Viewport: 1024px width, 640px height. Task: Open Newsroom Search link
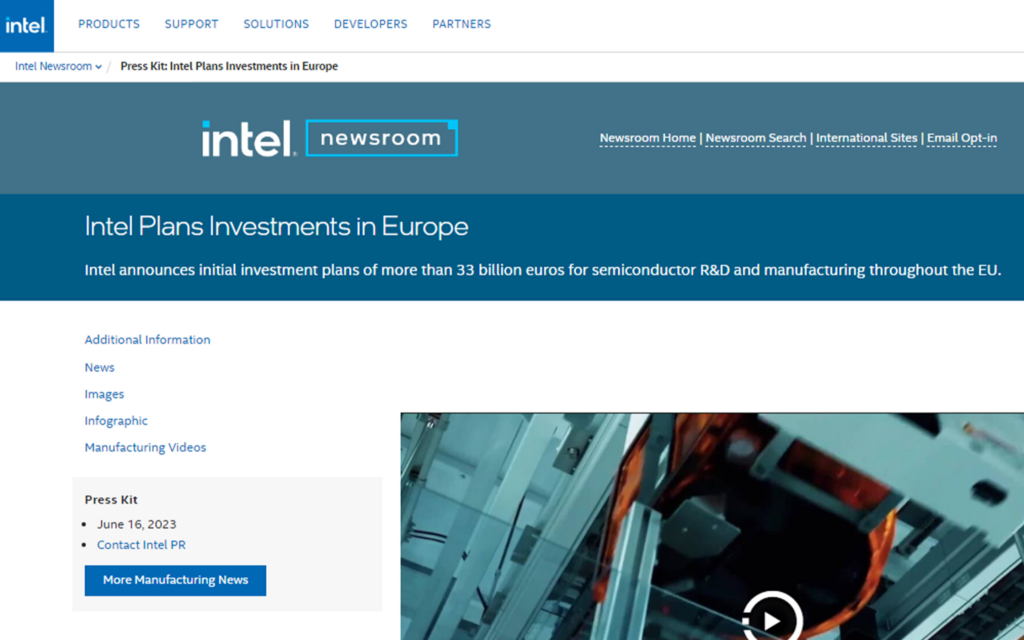[x=756, y=138]
